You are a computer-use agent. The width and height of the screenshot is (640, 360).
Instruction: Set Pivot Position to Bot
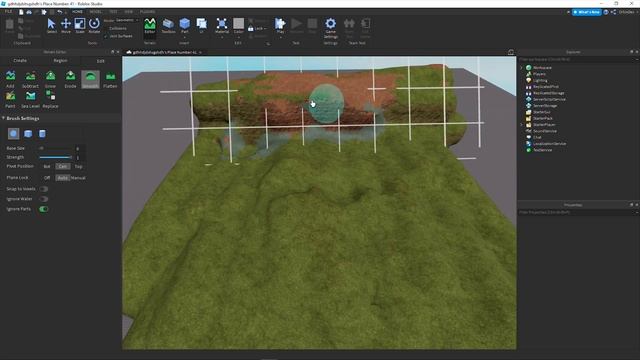click(x=47, y=167)
